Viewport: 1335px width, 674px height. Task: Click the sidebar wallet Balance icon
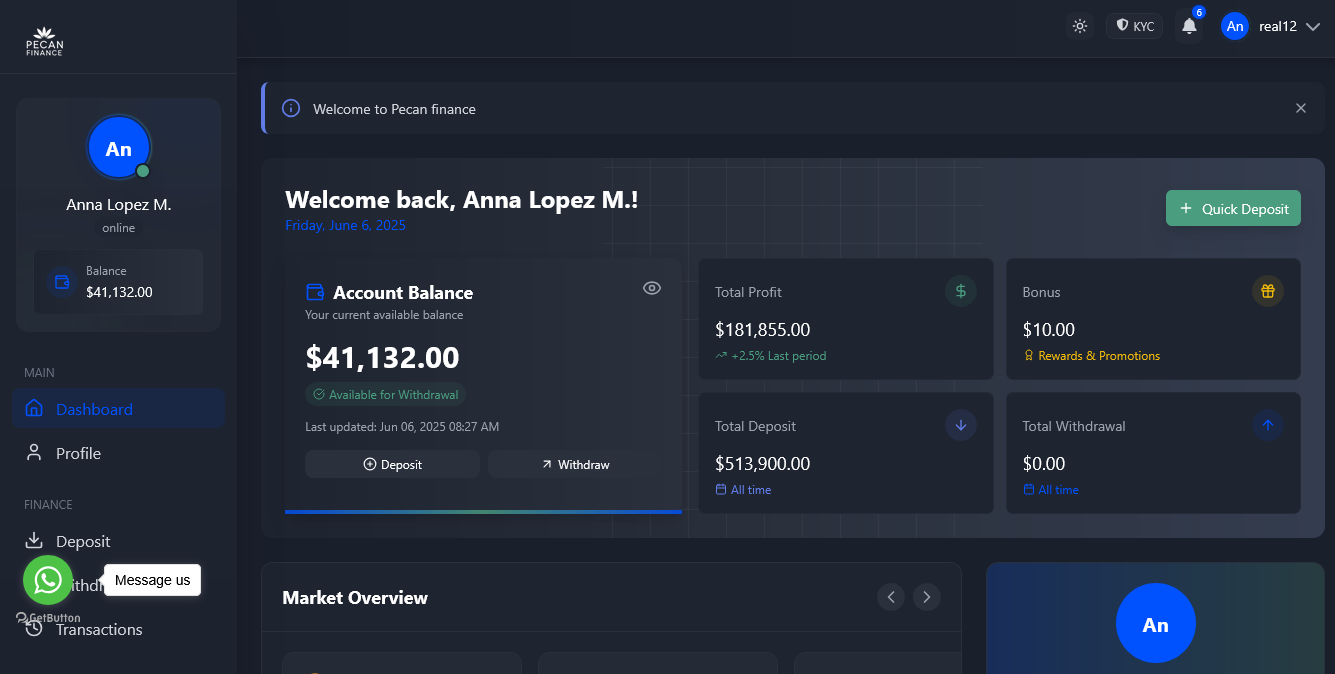(62, 282)
